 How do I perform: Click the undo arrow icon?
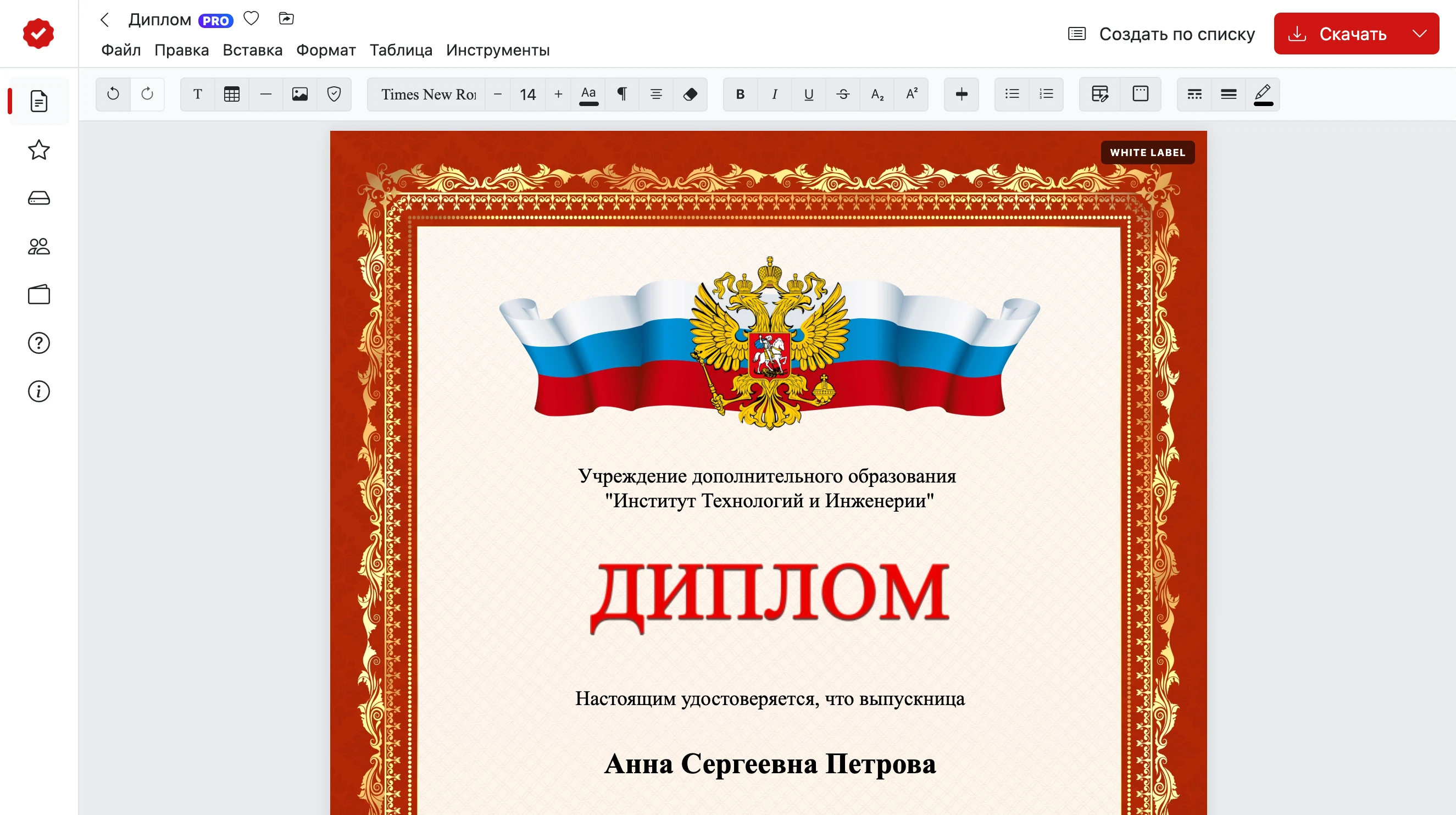tap(113, 94)
